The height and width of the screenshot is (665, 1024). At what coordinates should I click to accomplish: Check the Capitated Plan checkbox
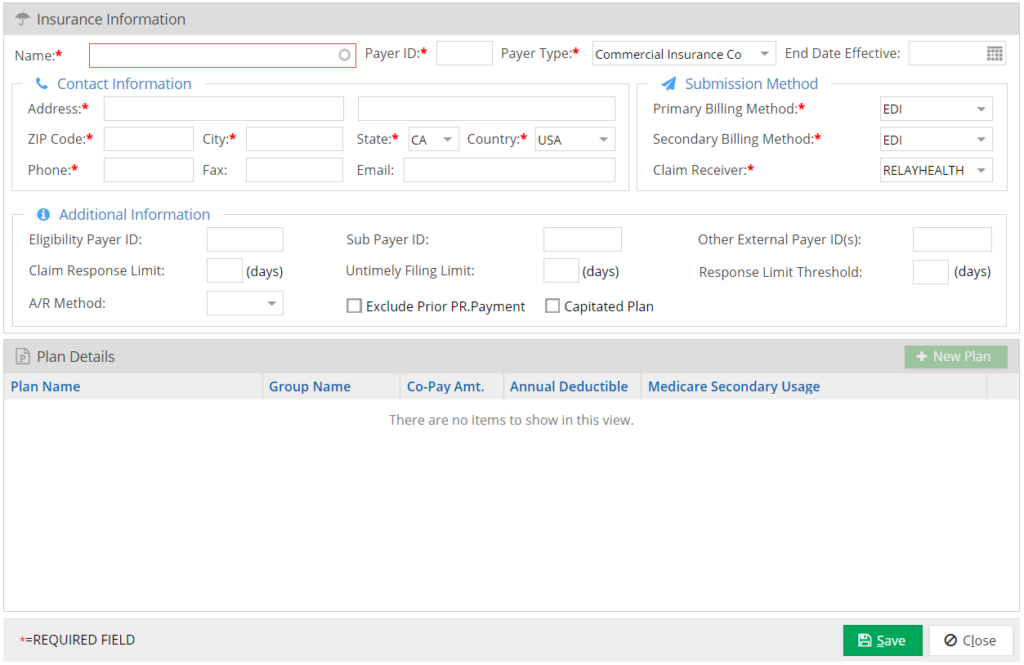click(553, 305)
